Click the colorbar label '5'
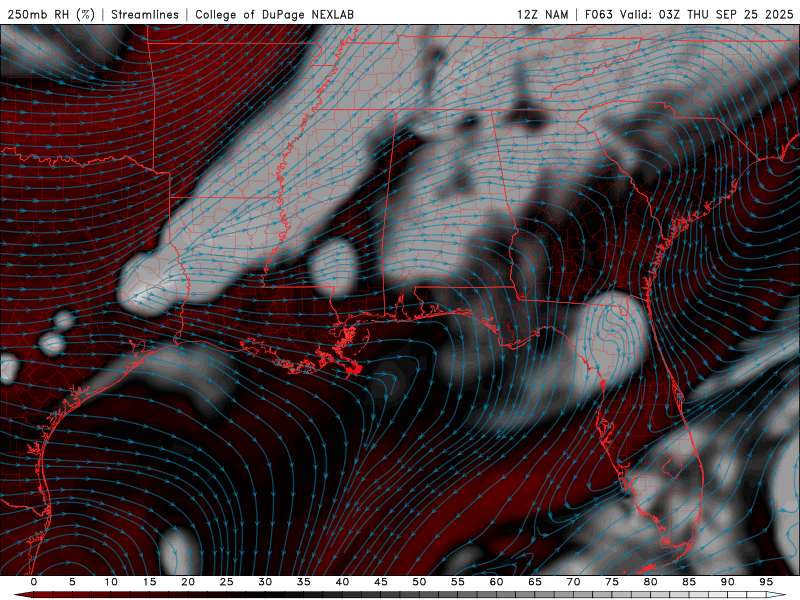Viewport: 800px width, 600px height. pos(72,582)
